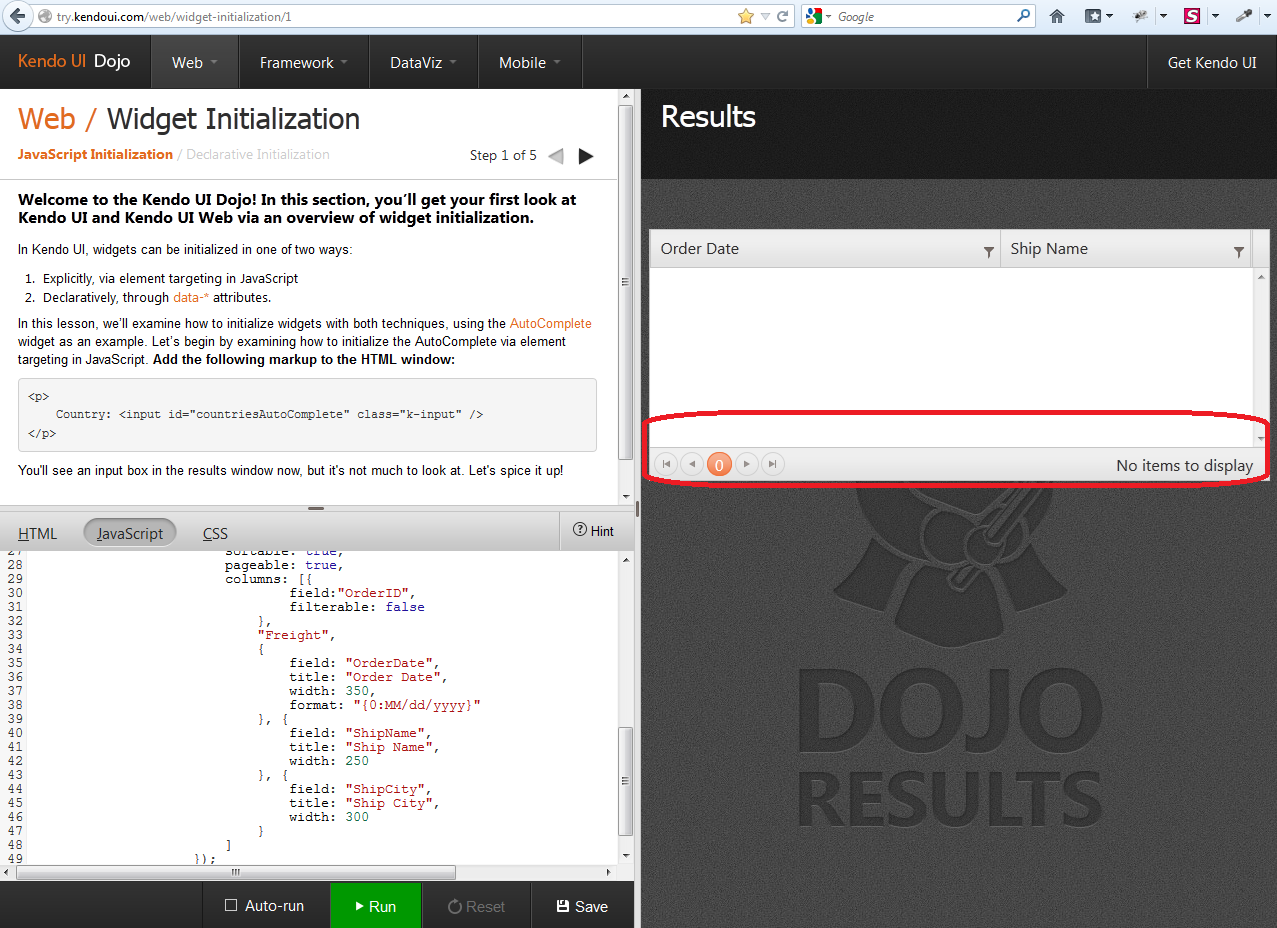Click the Hint button
Screen dimensions: 1277x928
tap(593, 531)
